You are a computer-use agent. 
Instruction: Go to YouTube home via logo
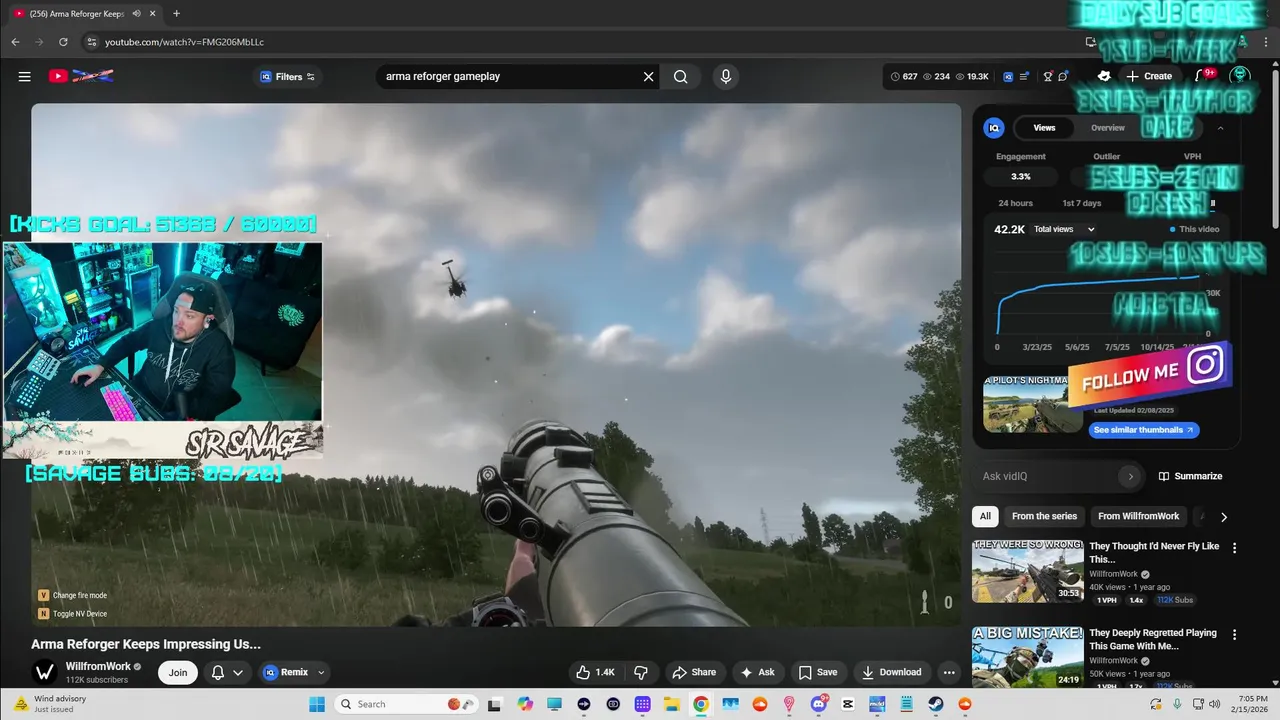[x=81, y=76]
